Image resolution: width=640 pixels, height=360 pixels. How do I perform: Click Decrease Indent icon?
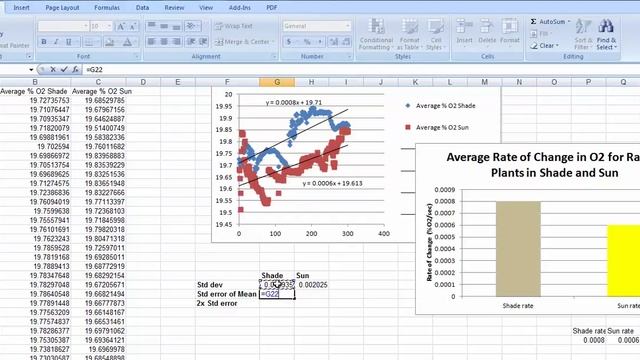[x=191, y=42]
